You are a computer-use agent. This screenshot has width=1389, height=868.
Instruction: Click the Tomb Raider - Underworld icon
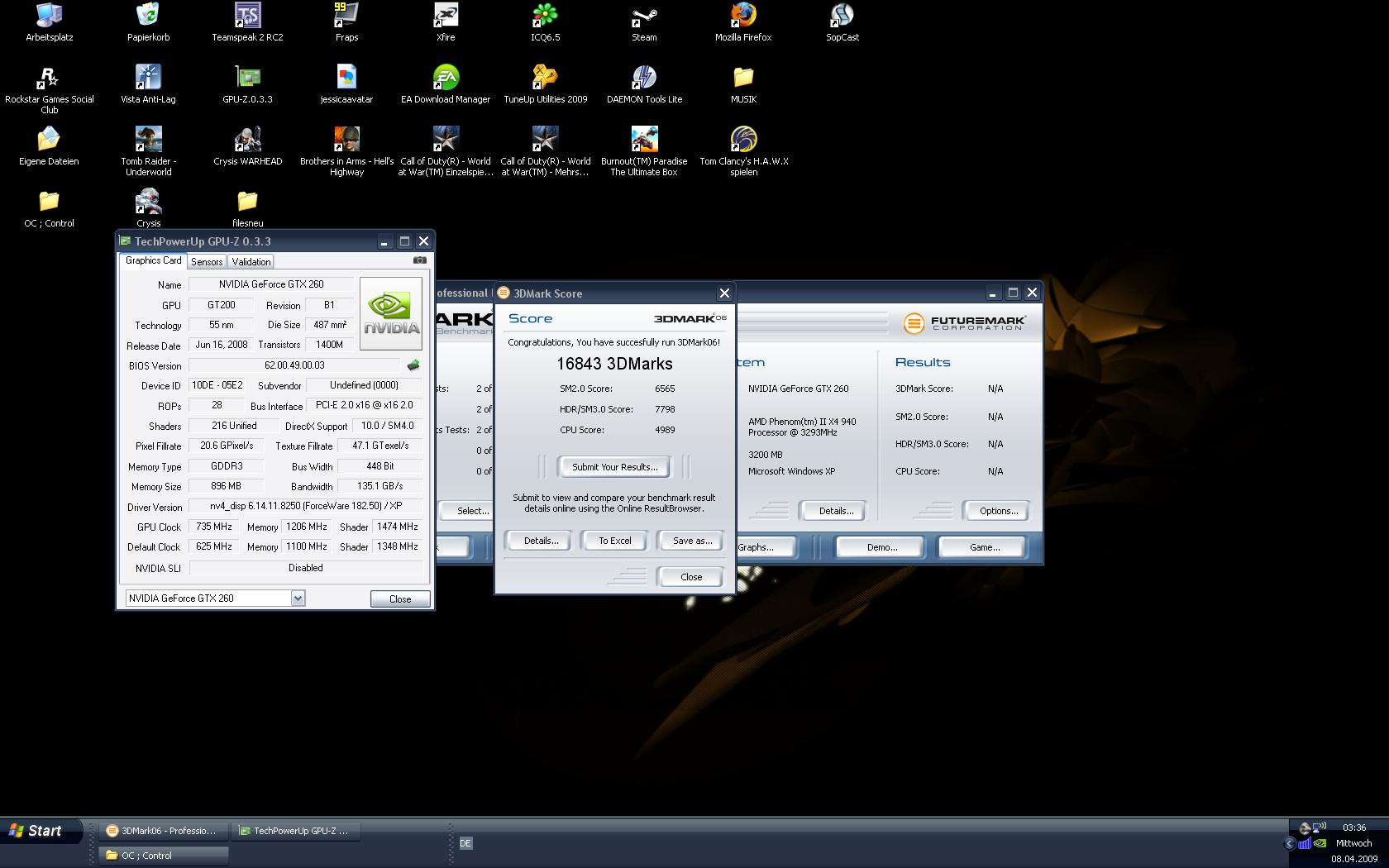tap(148, 151)
